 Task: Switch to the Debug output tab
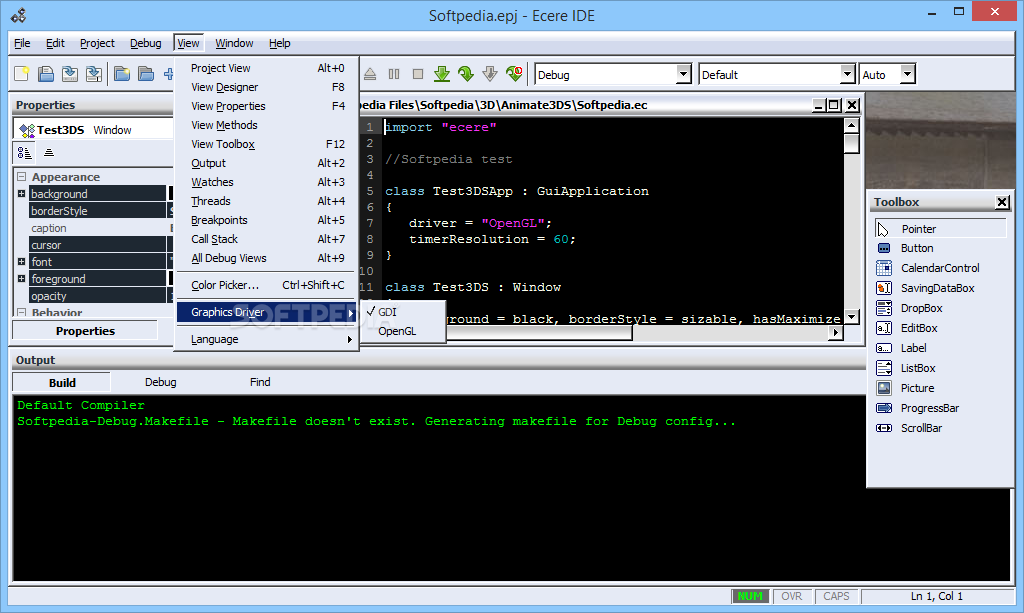(x=161, y=382)
